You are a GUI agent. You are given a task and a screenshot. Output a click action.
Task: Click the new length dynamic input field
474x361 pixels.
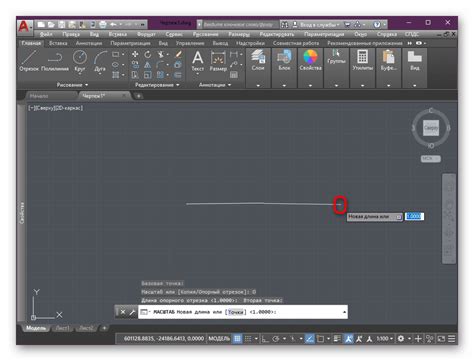coord(414,216)
